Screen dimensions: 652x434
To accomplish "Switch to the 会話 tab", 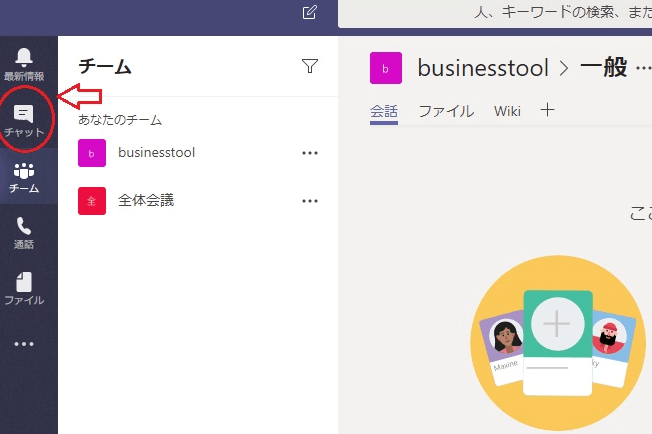I will tap(383, 111).
